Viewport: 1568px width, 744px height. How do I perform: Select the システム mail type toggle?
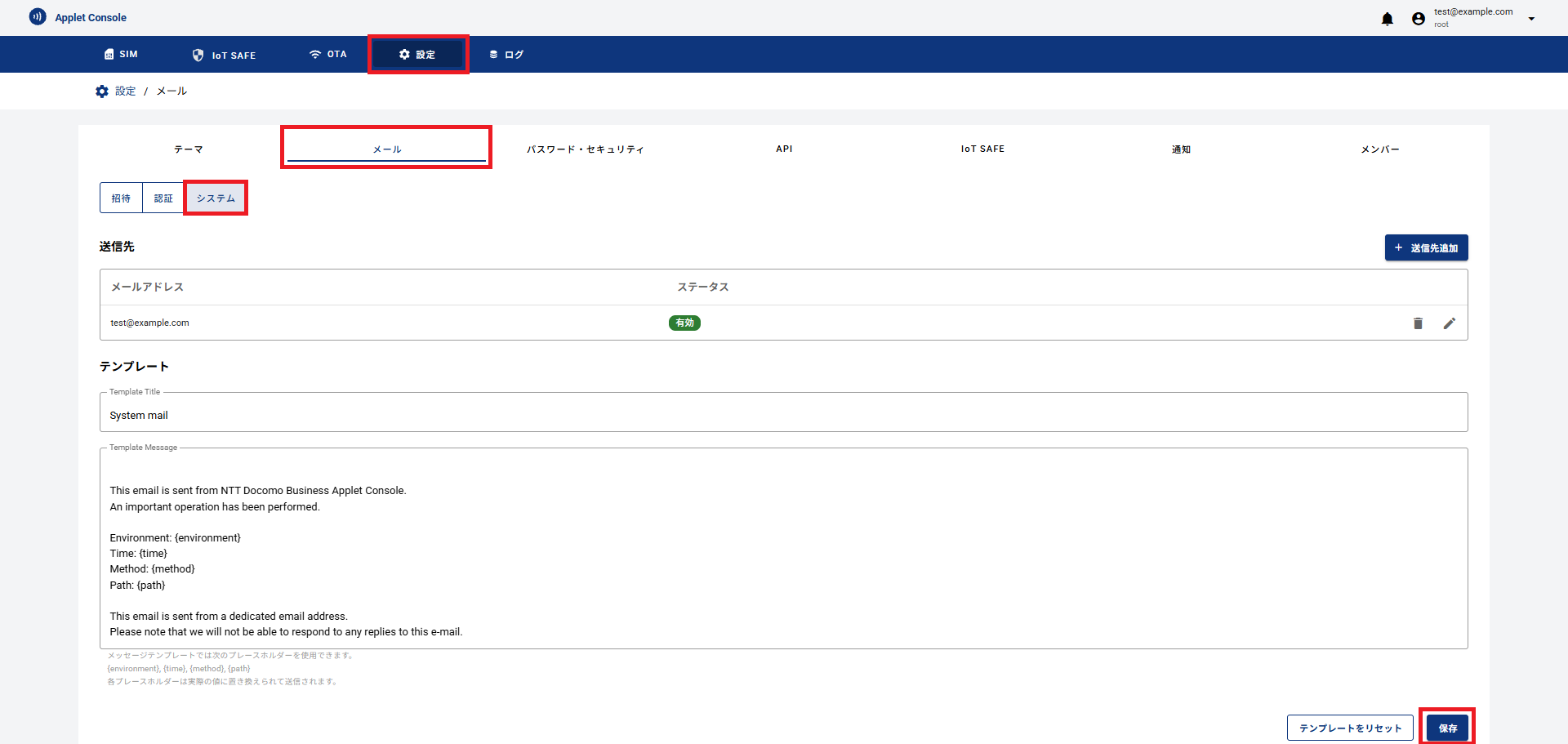coord(216,198)
